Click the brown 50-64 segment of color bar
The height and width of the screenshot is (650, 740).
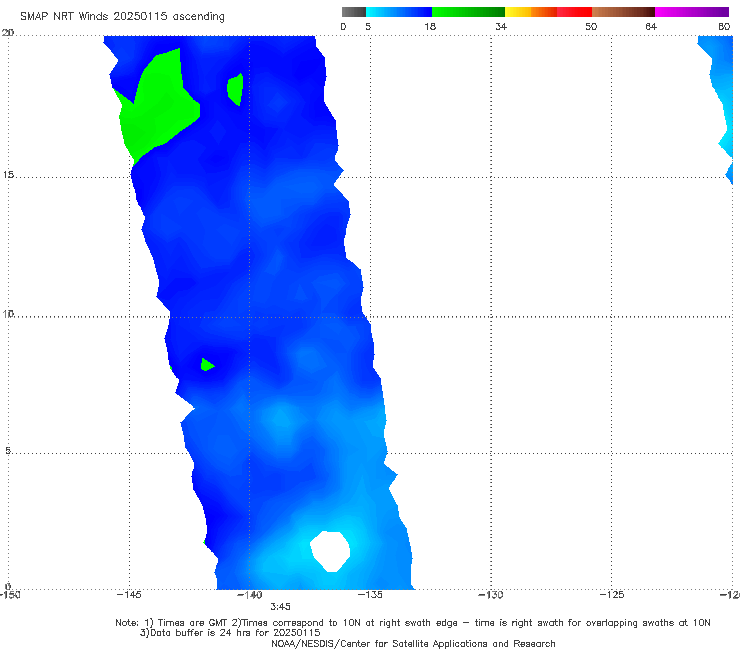623,12
